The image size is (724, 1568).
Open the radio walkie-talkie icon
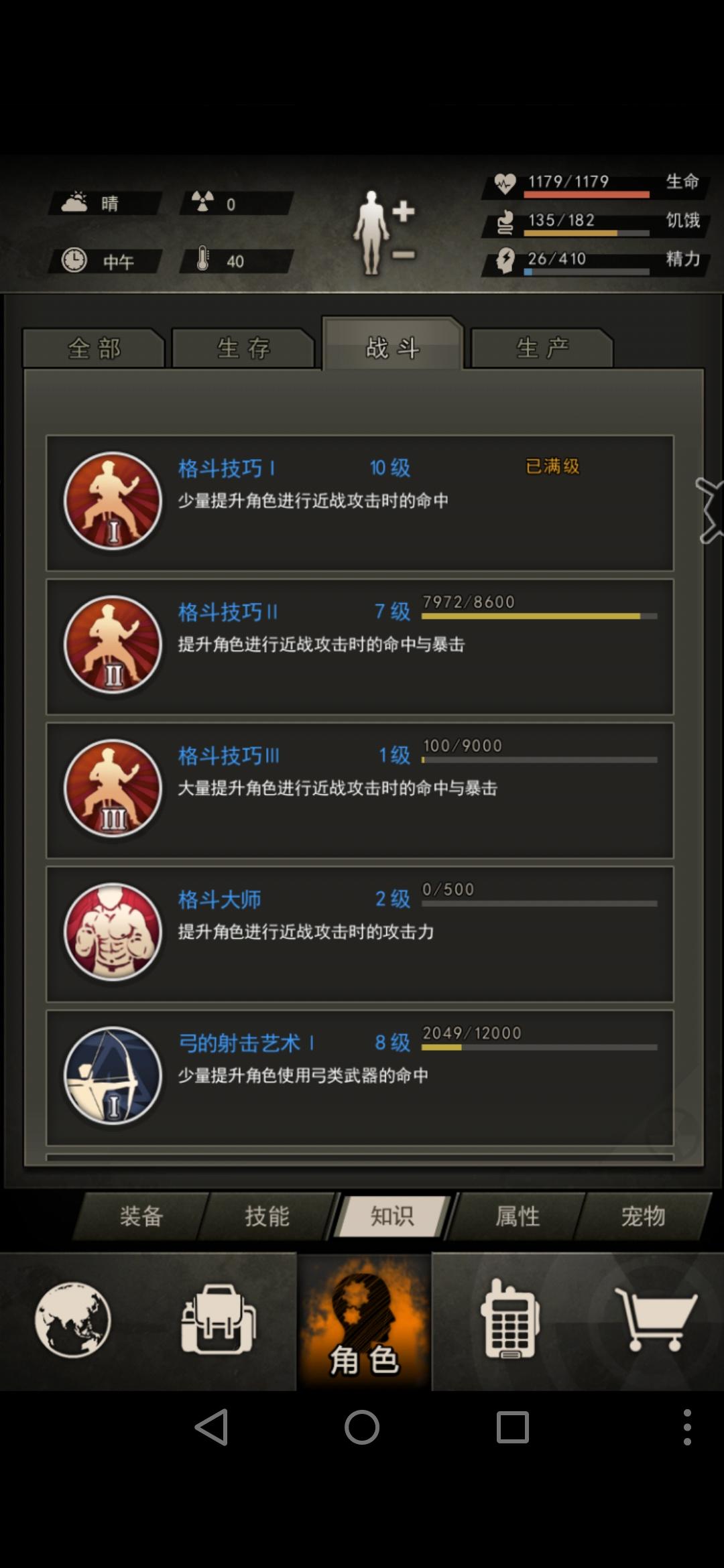pyautogui.click(x=510, y=1318)
